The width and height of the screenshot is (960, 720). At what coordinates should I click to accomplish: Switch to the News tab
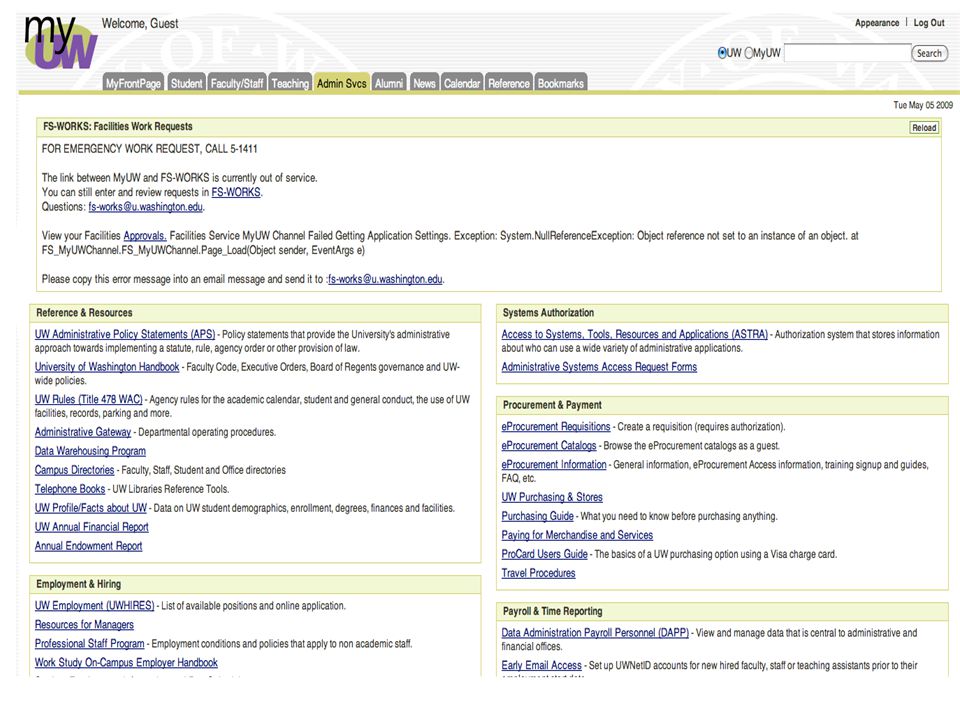pos(424,83)
